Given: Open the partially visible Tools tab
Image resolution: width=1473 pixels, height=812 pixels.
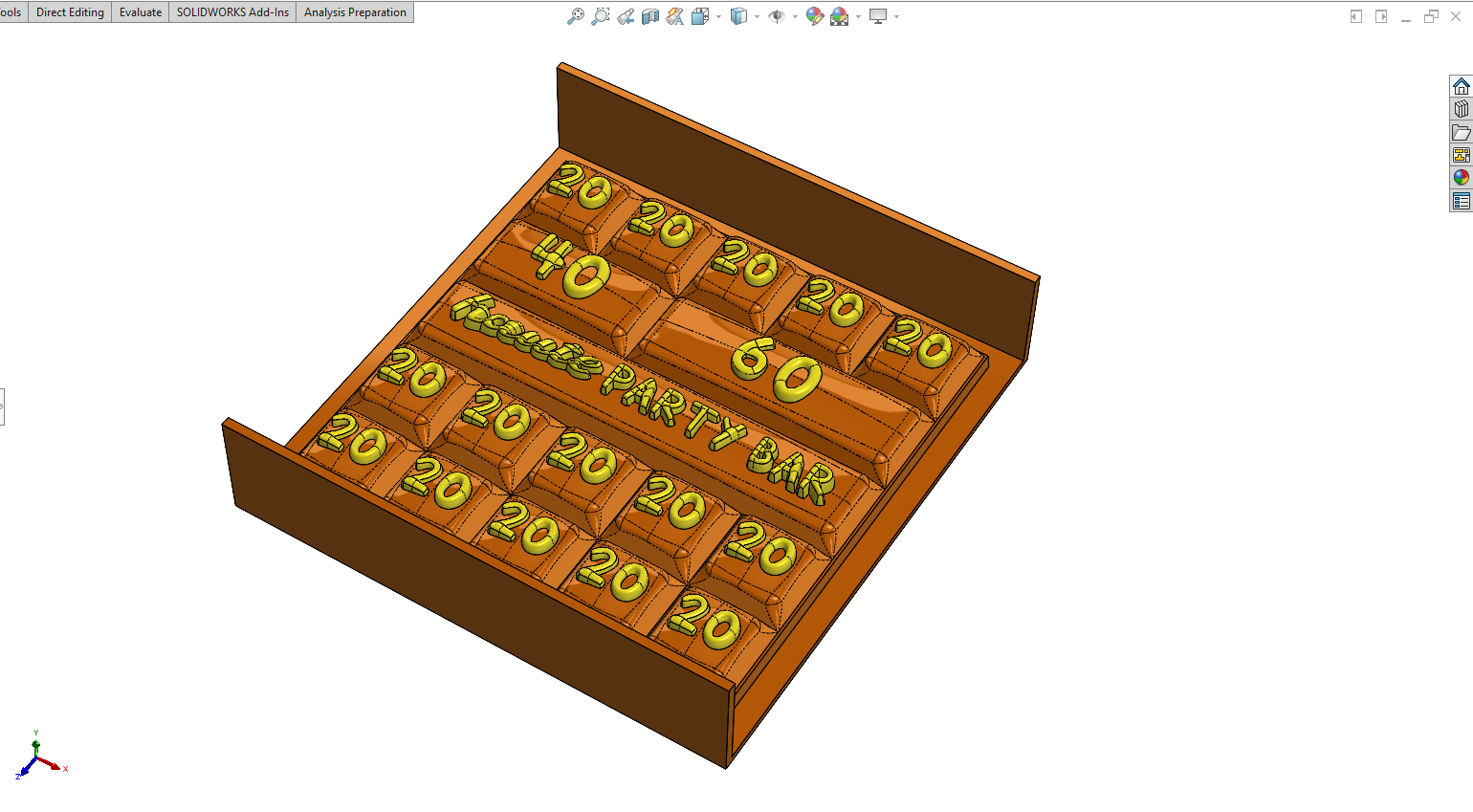Looking at the screenshot, I should pos(12,12).
